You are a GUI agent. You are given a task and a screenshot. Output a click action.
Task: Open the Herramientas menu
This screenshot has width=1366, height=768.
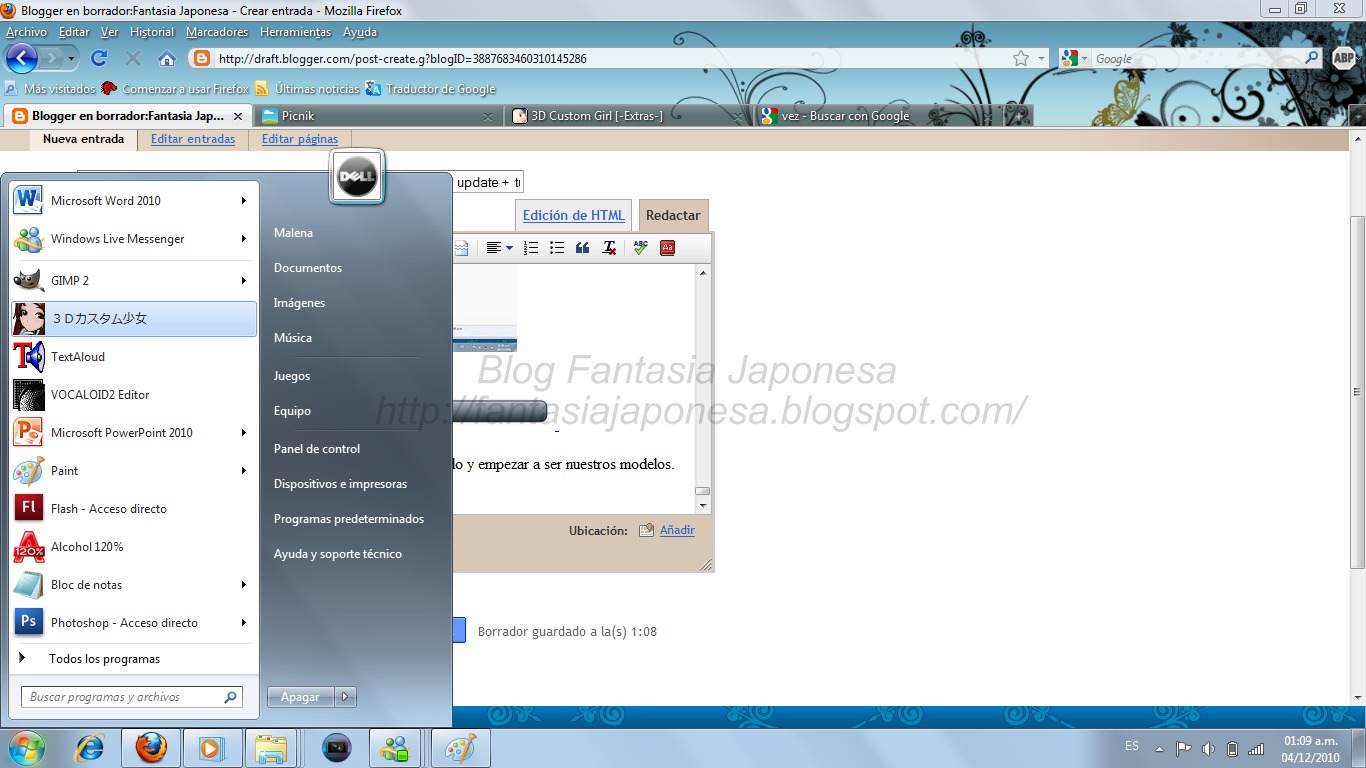[x=295, y=32]
